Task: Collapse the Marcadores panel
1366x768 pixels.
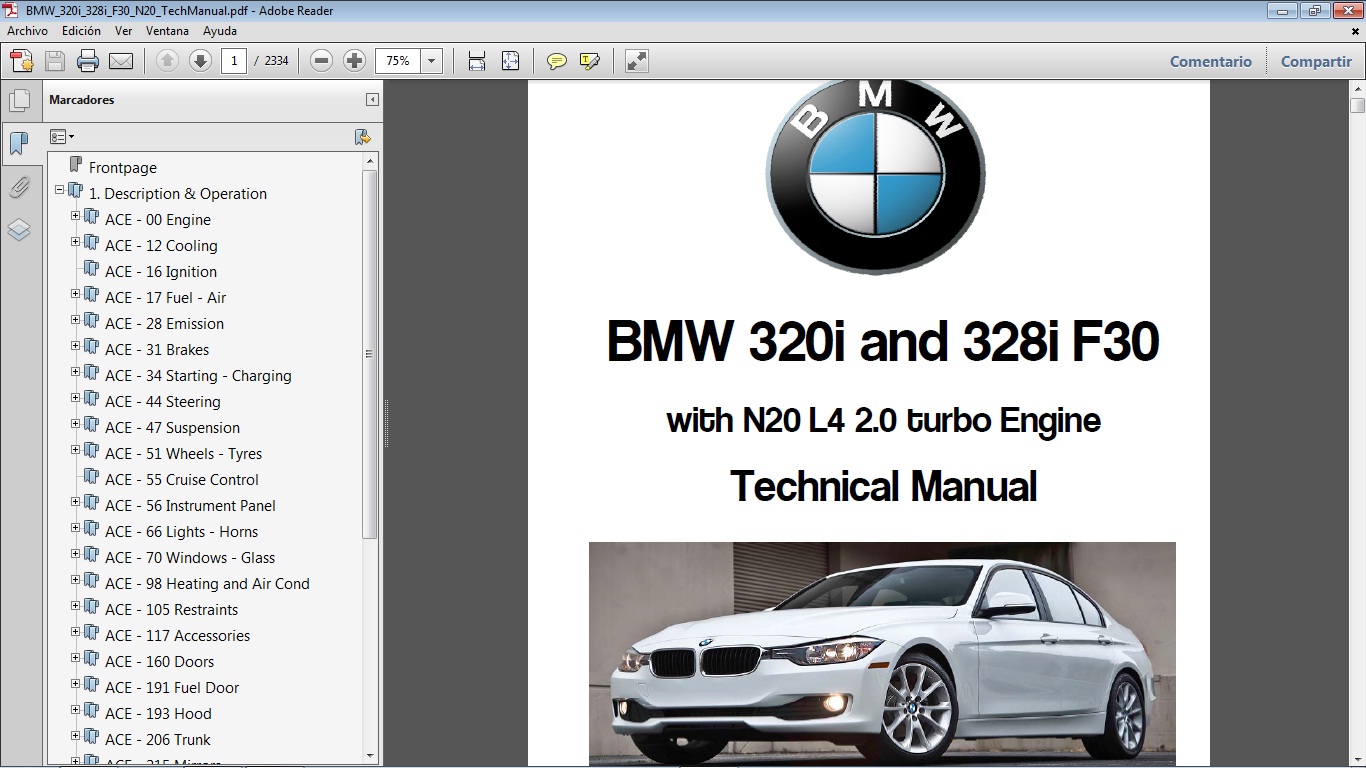Action: pos(372,100)
